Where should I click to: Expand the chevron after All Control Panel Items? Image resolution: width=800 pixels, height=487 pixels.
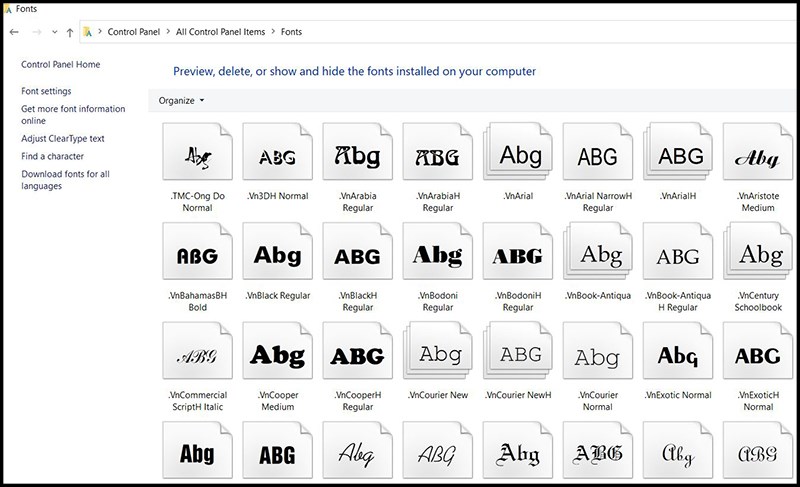tap(272, 32)
